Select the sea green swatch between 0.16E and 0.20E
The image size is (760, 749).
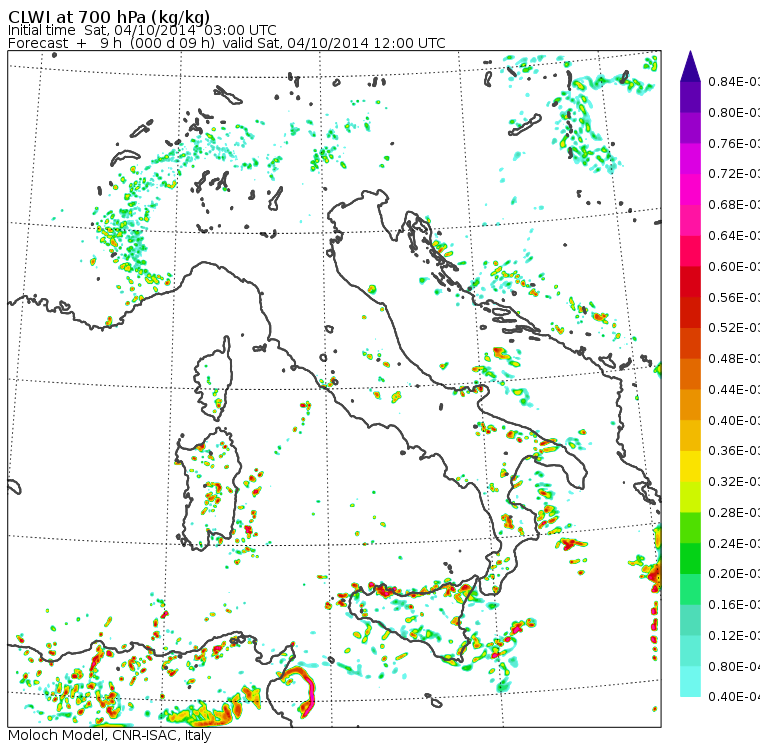pos(690,589)
